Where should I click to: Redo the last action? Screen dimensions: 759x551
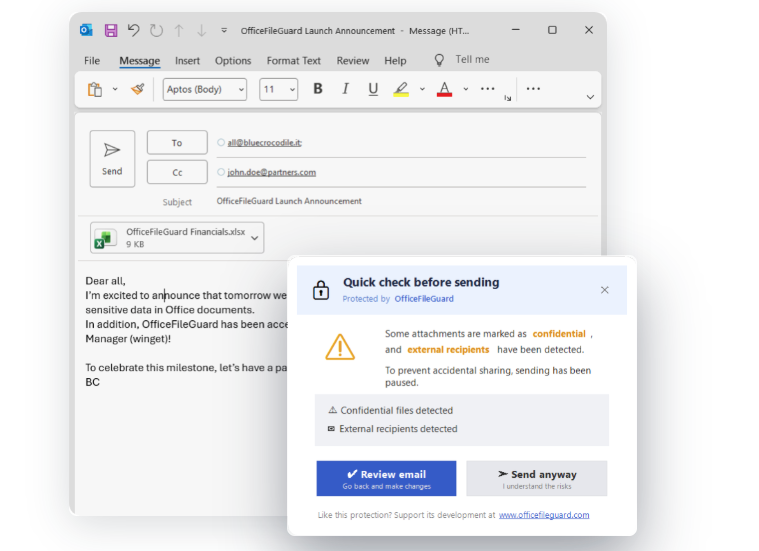point(156,31)
